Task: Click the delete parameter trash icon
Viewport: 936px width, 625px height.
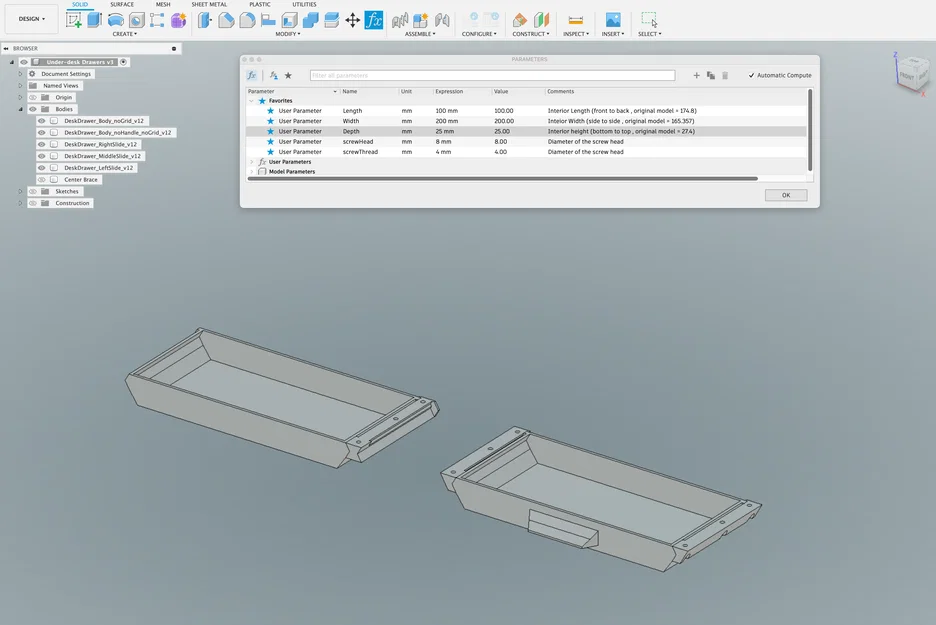Action: (725, 74)
